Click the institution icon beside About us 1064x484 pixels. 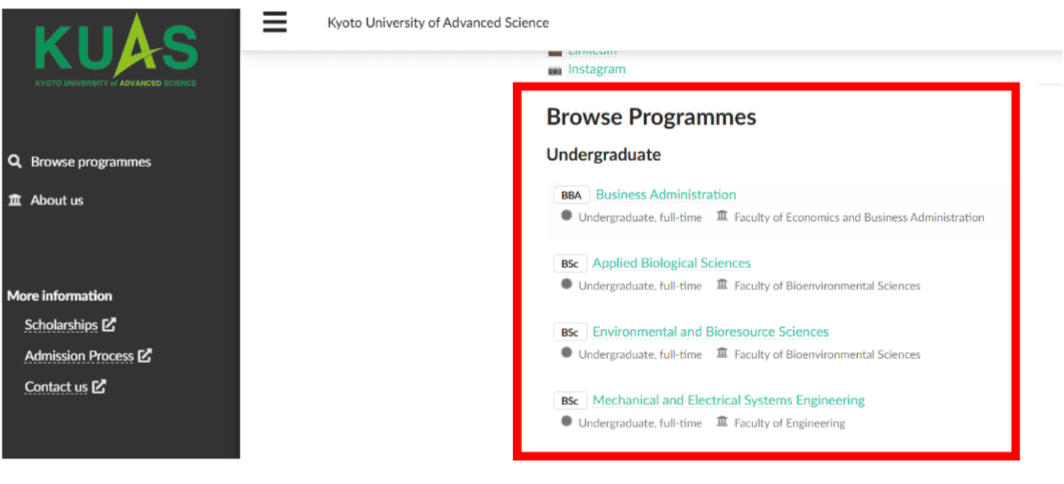15,200
